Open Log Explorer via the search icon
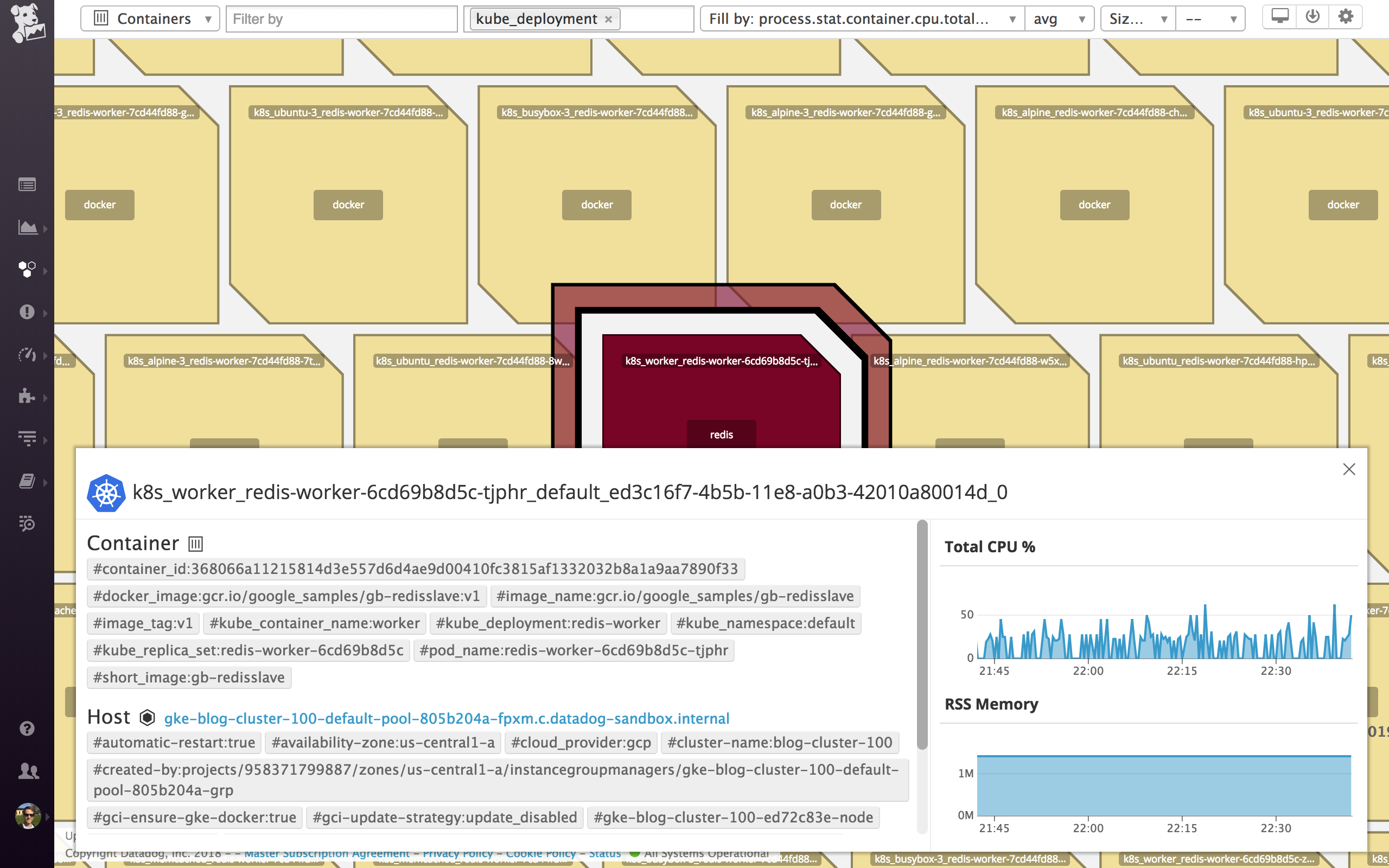 click(x=27, y=524)
